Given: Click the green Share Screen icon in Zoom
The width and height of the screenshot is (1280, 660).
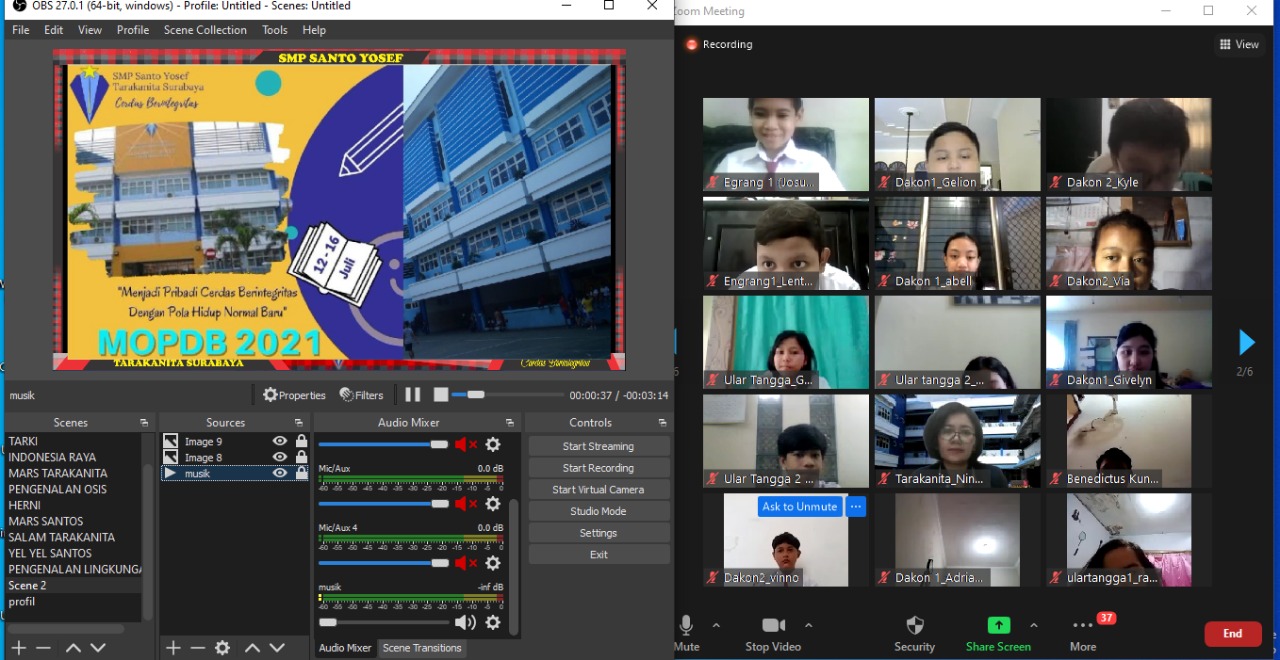Looking at the screenshot, I should (x=999, y=625).
